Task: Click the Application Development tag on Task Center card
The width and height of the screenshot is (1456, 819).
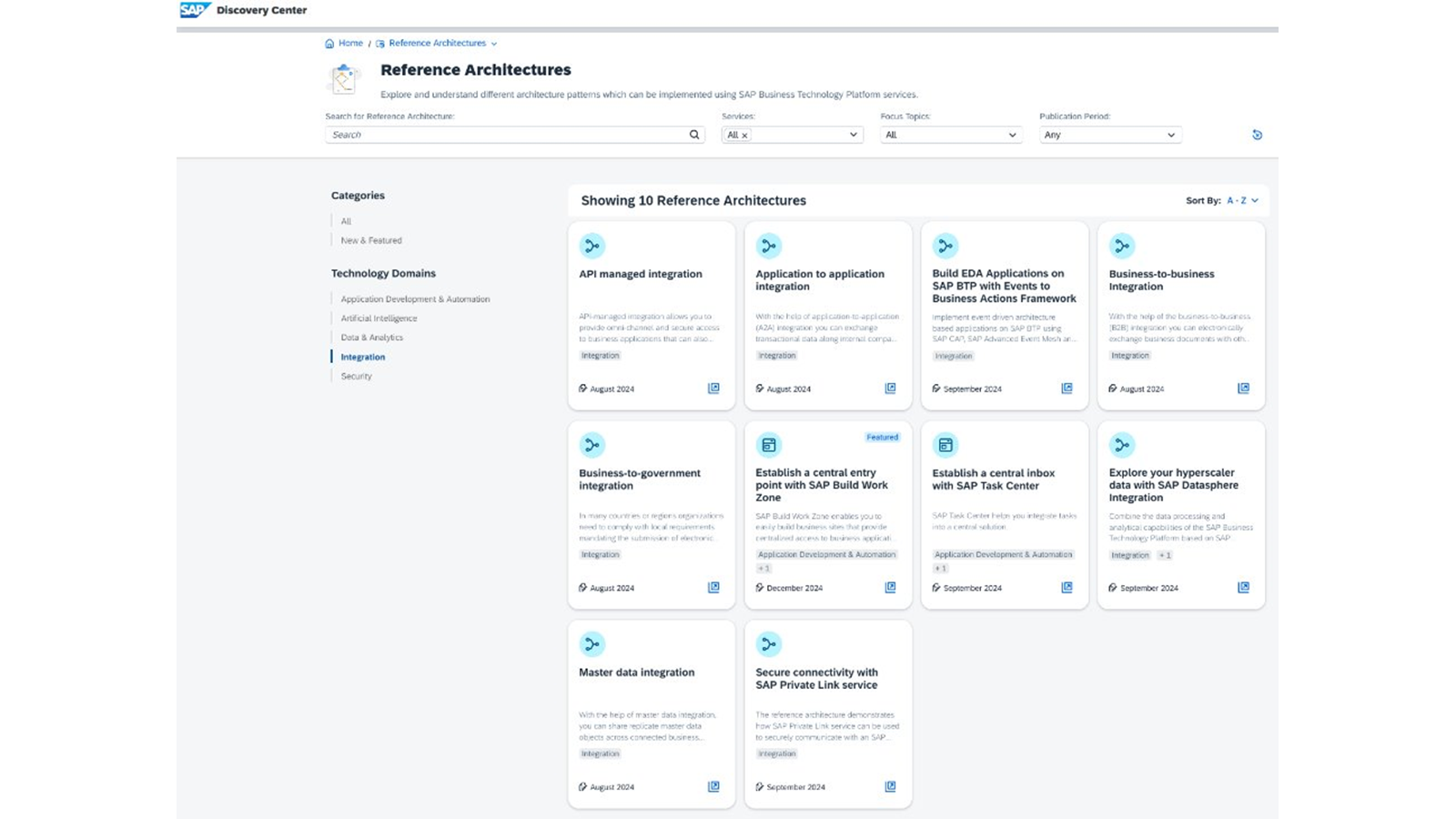Action: (1004, 554)
